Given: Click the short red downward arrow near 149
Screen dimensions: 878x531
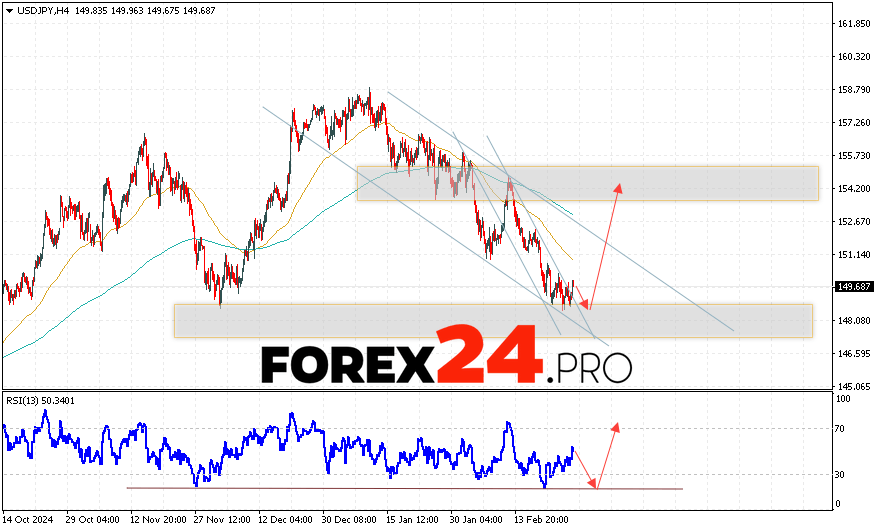Looking at the screenshot, I should 582,297.
